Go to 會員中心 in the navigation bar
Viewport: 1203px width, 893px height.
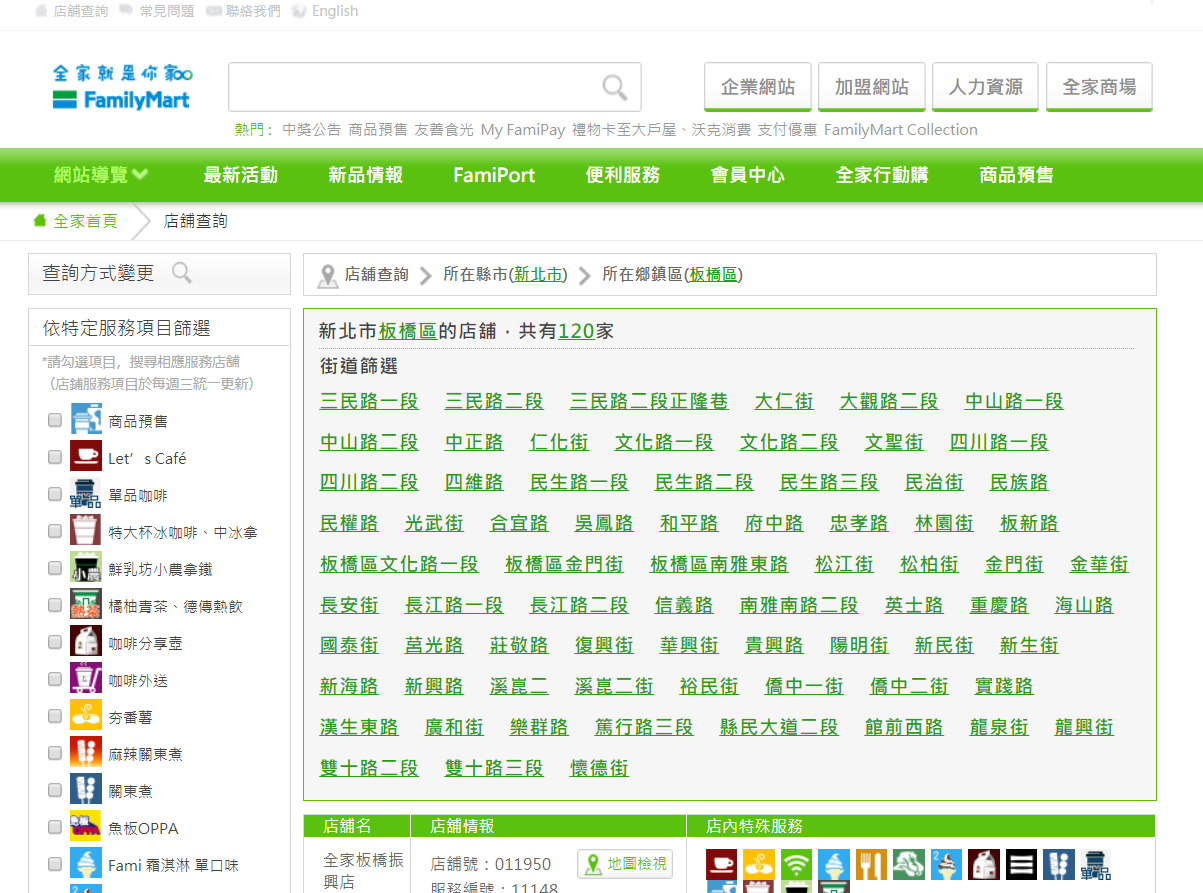tap(747, 175)
